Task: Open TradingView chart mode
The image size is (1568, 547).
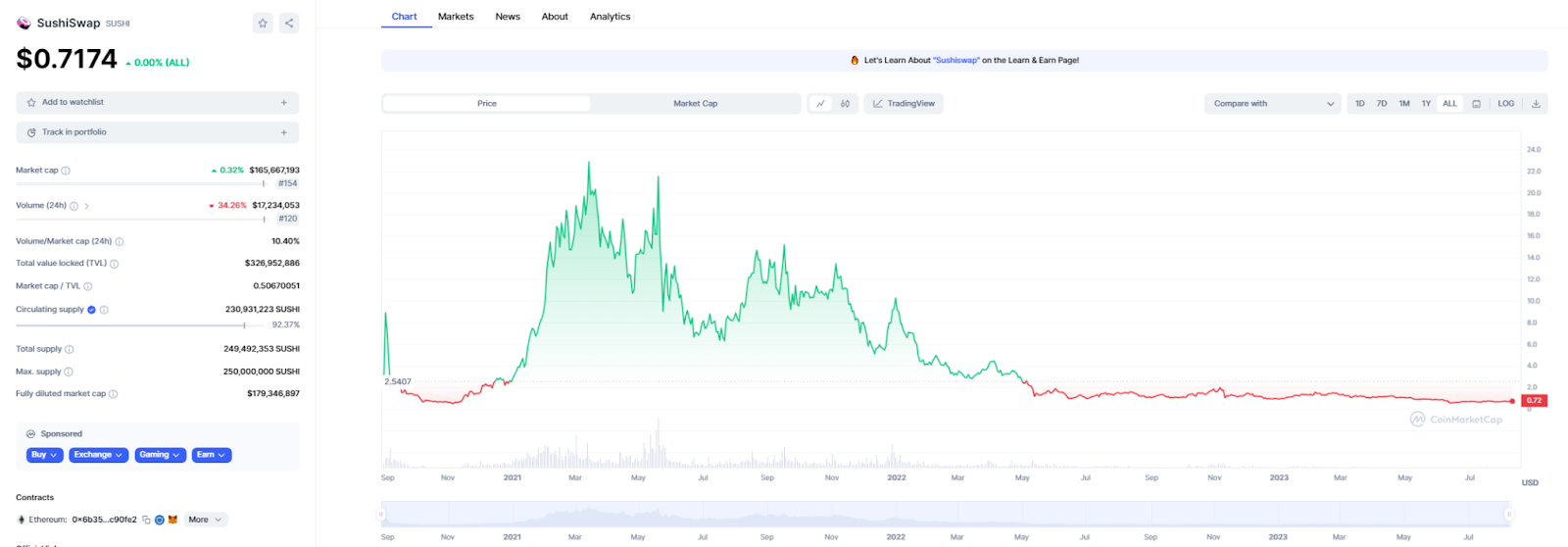Action: coord(904,104)
